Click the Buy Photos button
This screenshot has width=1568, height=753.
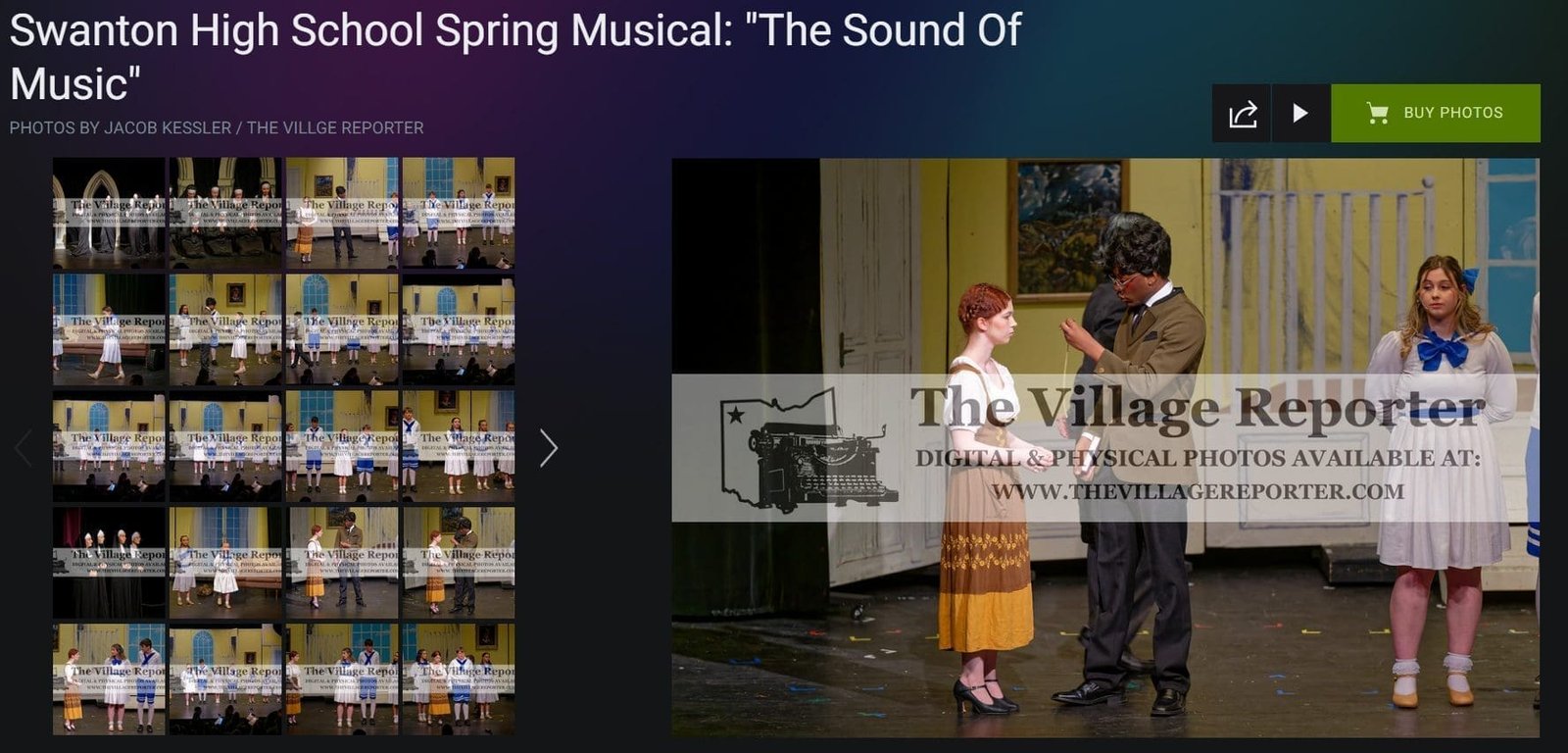coord(1436,114)
